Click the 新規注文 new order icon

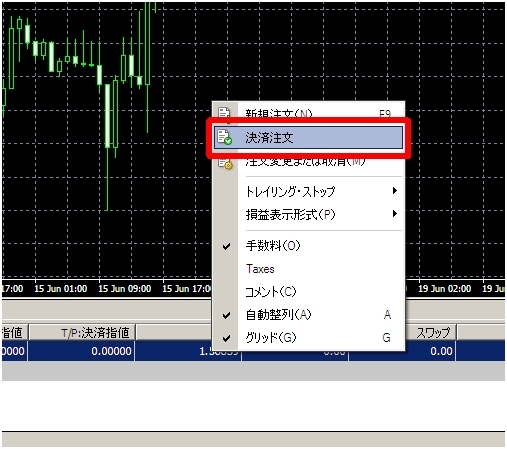pyautogui.click(x=224, y=112)
